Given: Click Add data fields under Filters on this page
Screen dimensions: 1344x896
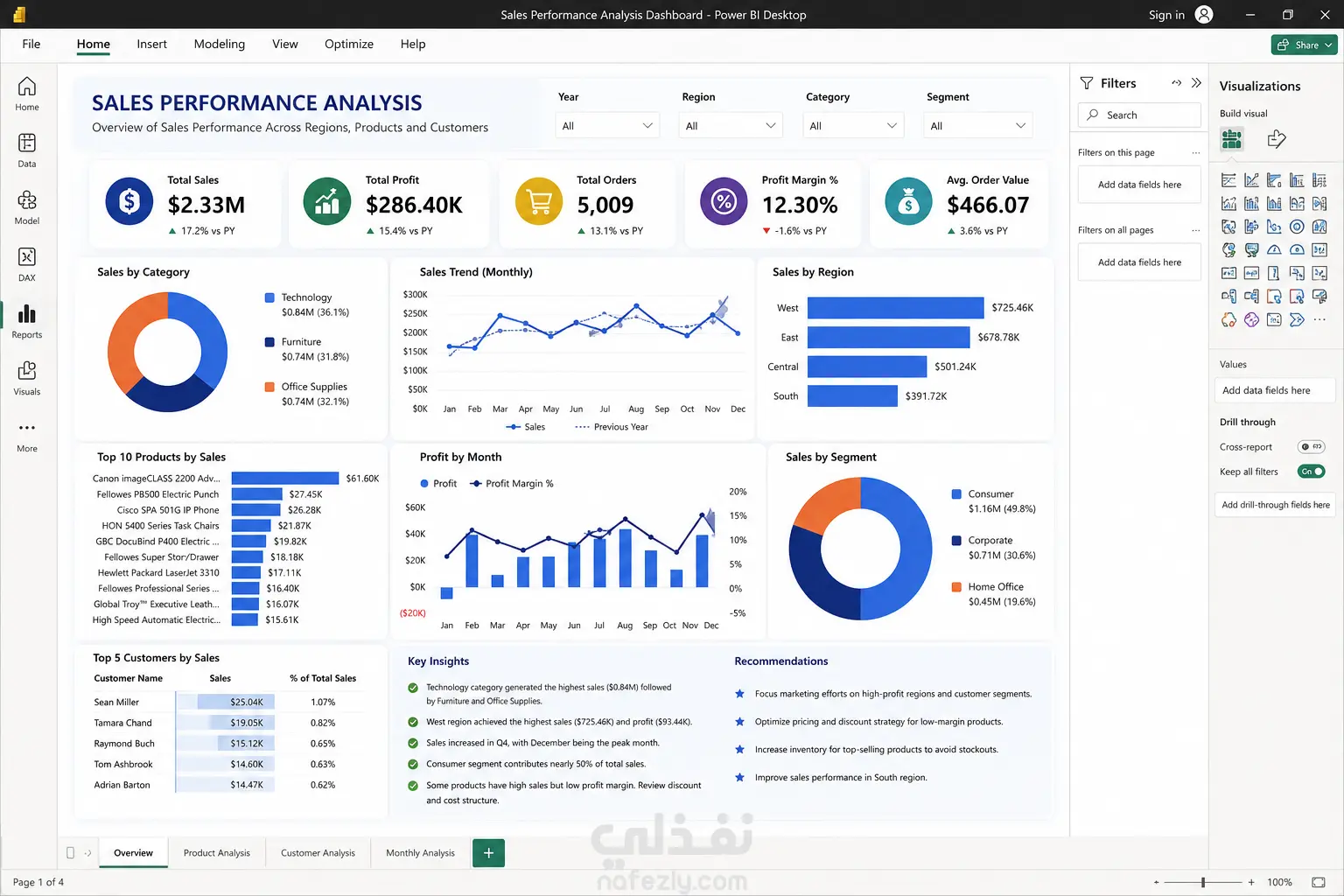Looking at the screenshot, I should (x=1139, y=185).
